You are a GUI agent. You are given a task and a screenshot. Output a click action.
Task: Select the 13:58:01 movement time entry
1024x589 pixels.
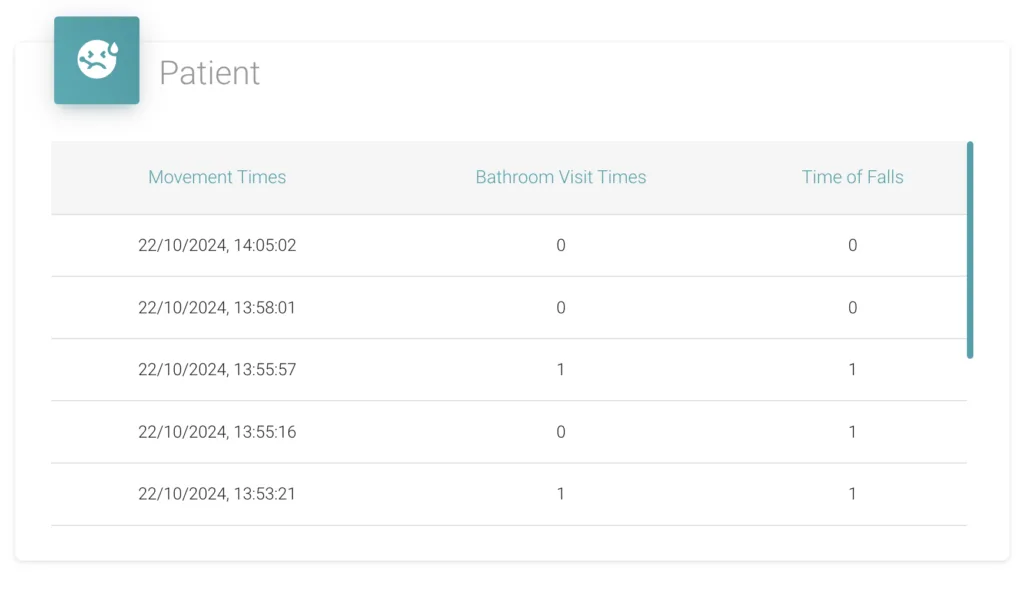pos(217,308)
